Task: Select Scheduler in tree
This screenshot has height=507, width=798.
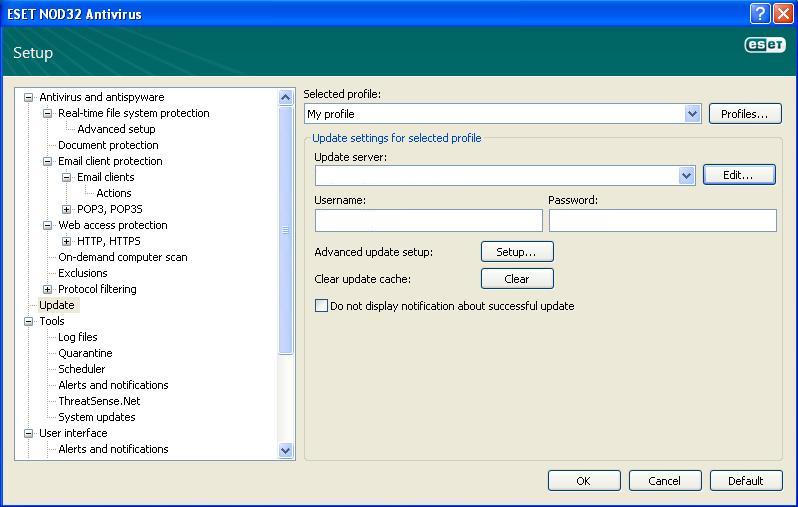Action: click(82, 369)
